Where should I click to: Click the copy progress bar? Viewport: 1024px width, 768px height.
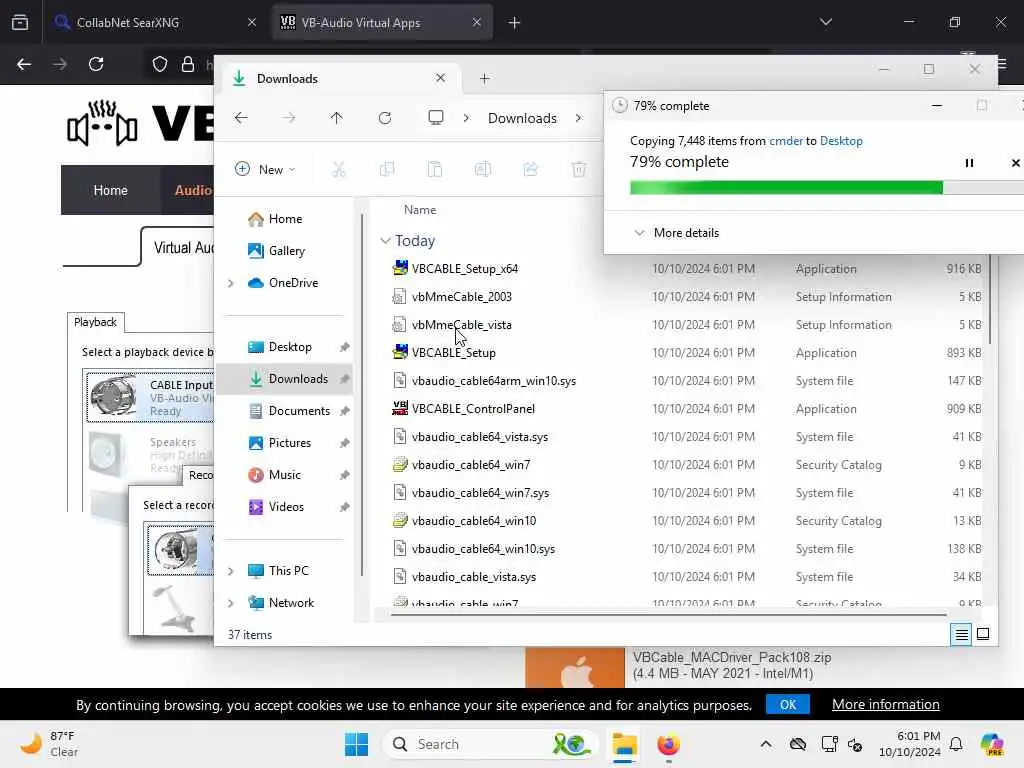pos(827,188)
